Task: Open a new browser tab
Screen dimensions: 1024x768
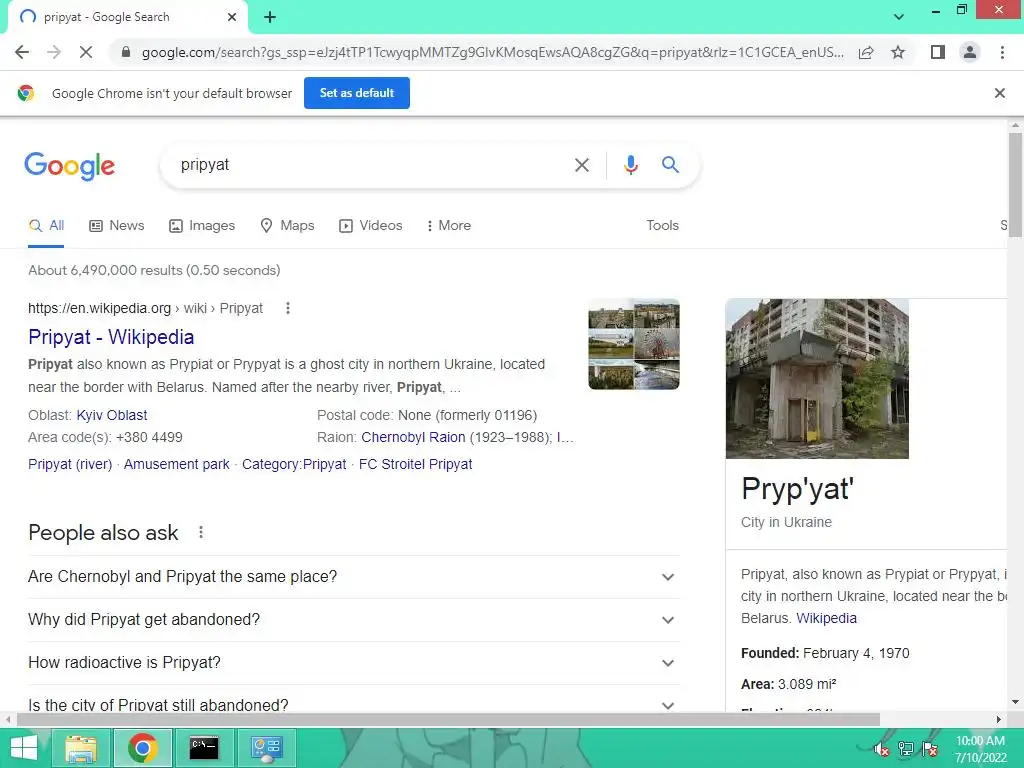Action: (x=270, y=17)
